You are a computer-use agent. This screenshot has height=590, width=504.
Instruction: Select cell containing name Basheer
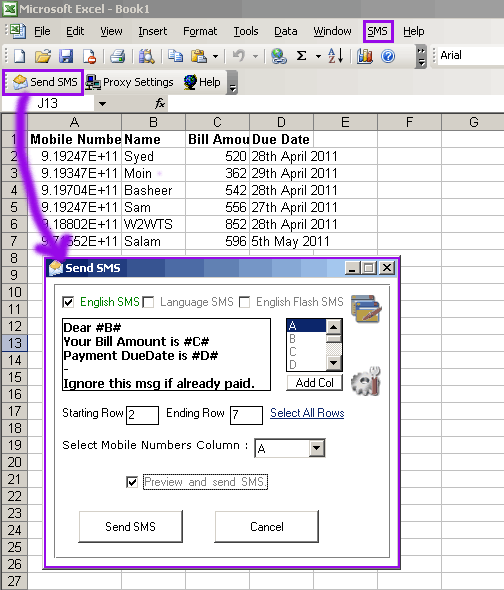[153, 190]
